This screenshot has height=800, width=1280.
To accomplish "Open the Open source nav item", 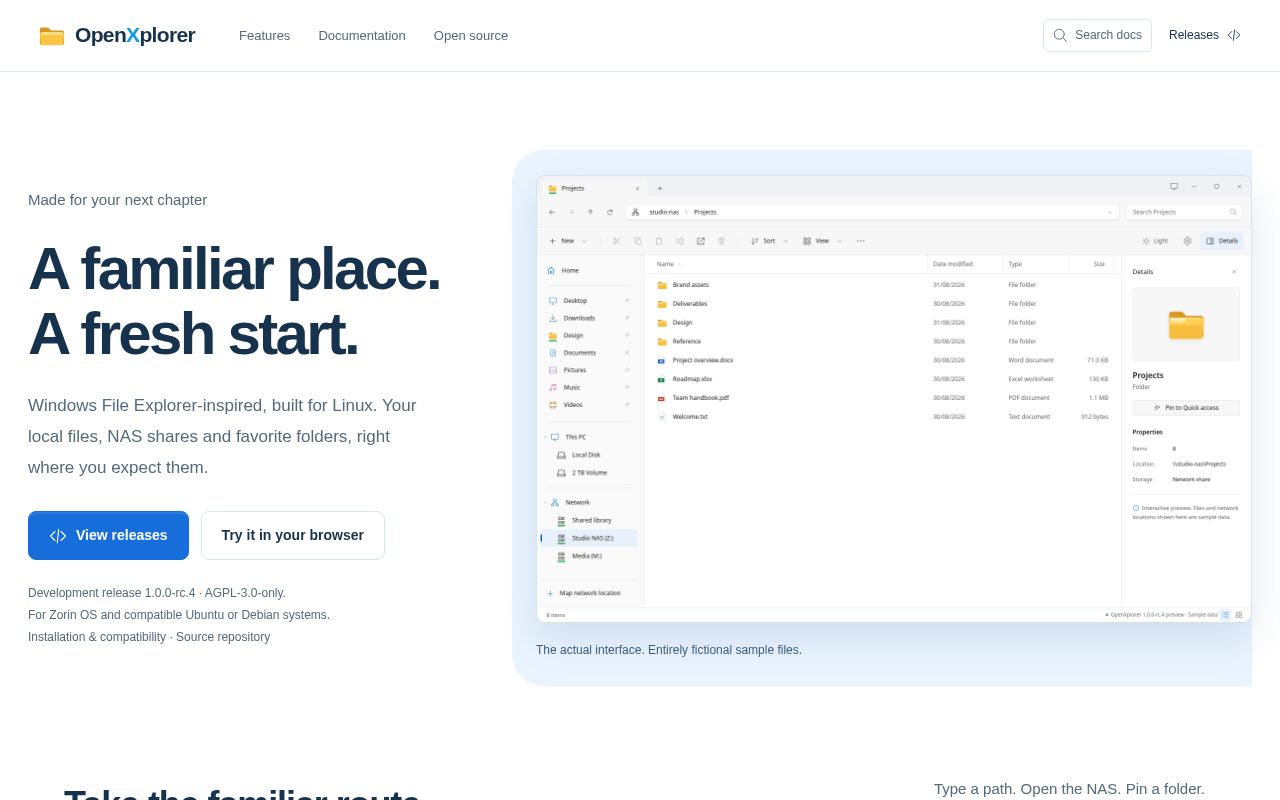I will coord(471,36).
